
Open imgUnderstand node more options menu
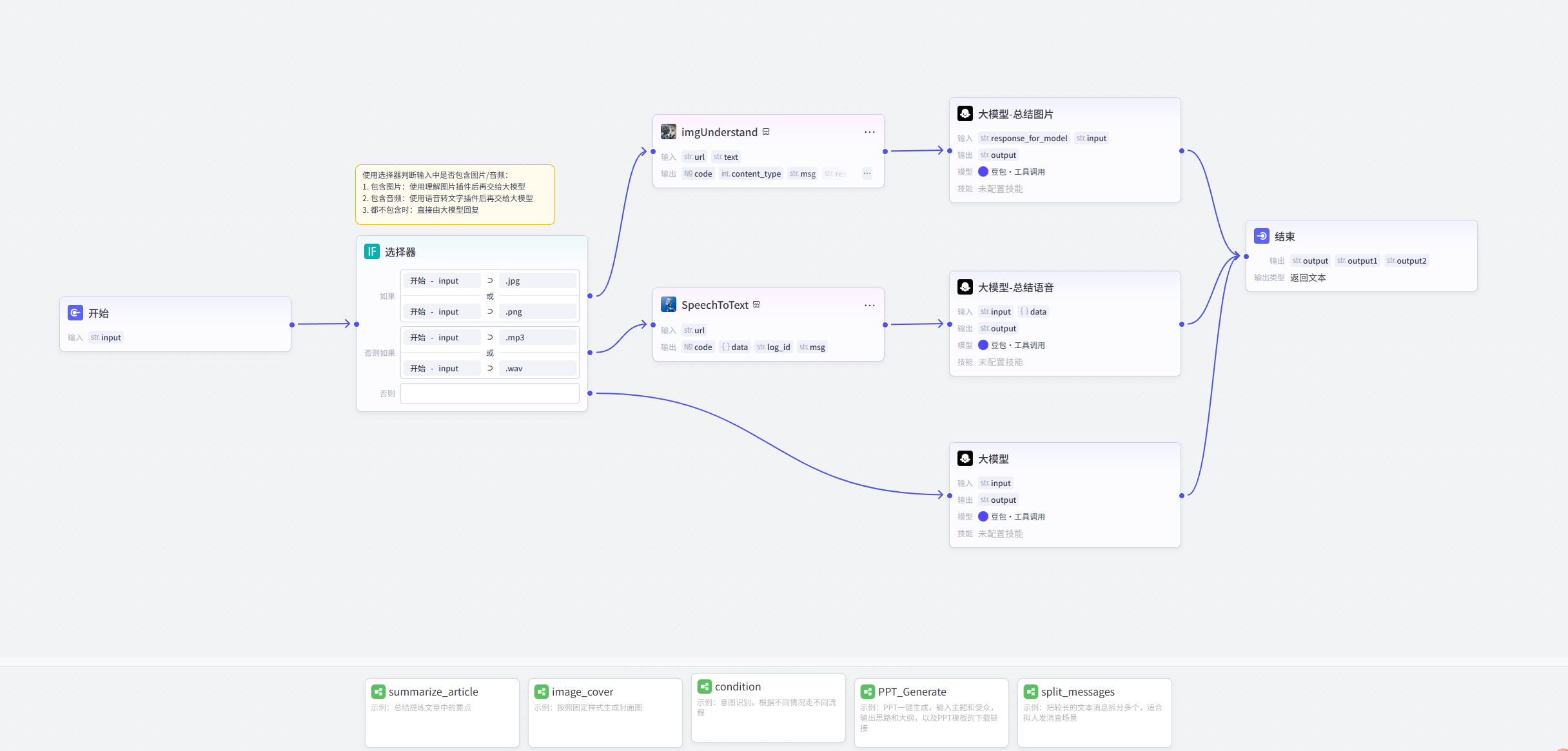(x=870, y=132)
